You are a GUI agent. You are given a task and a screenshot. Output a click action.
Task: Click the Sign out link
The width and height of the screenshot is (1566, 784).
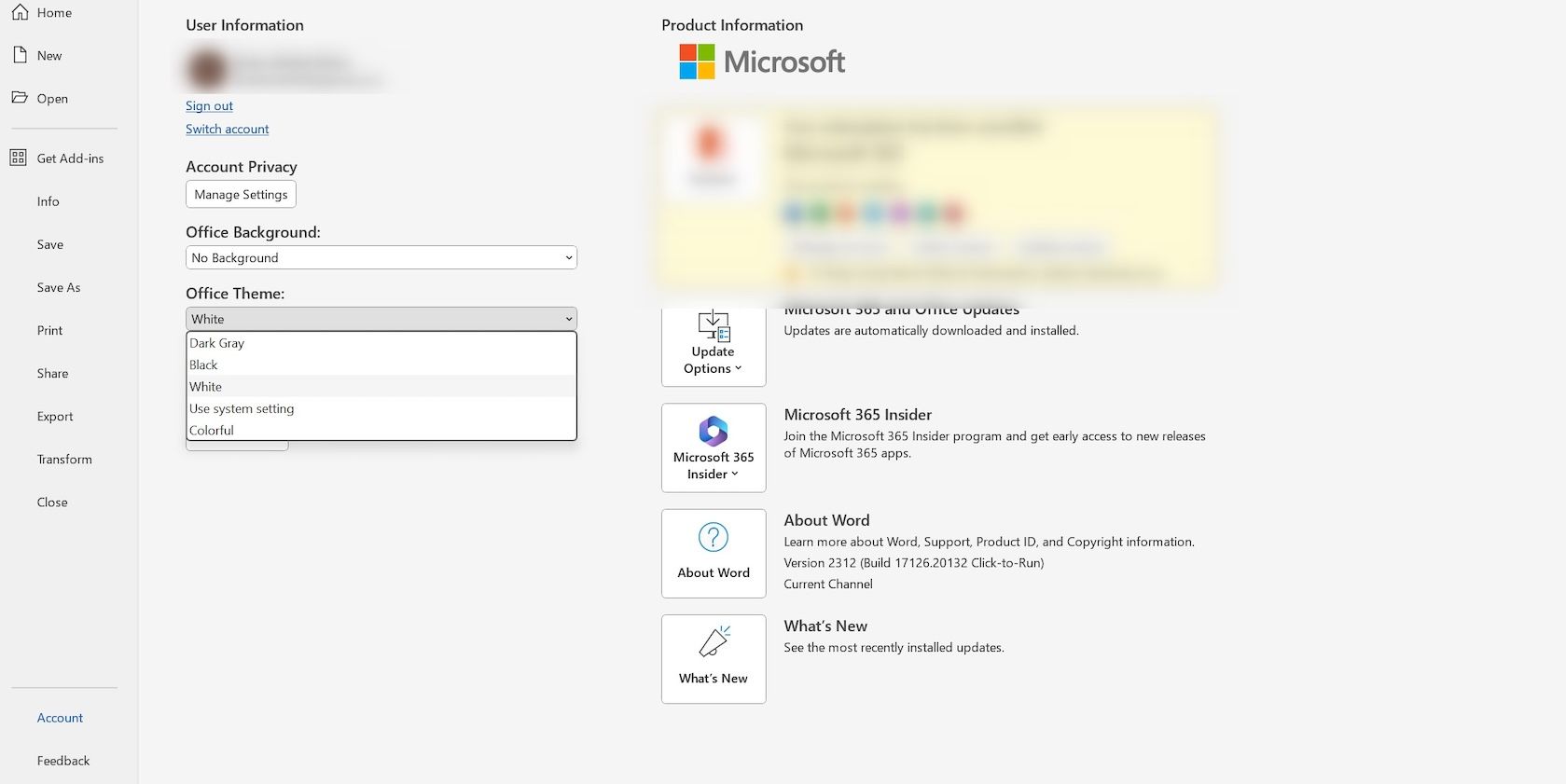pyautogui.click(x=209, y=105)
